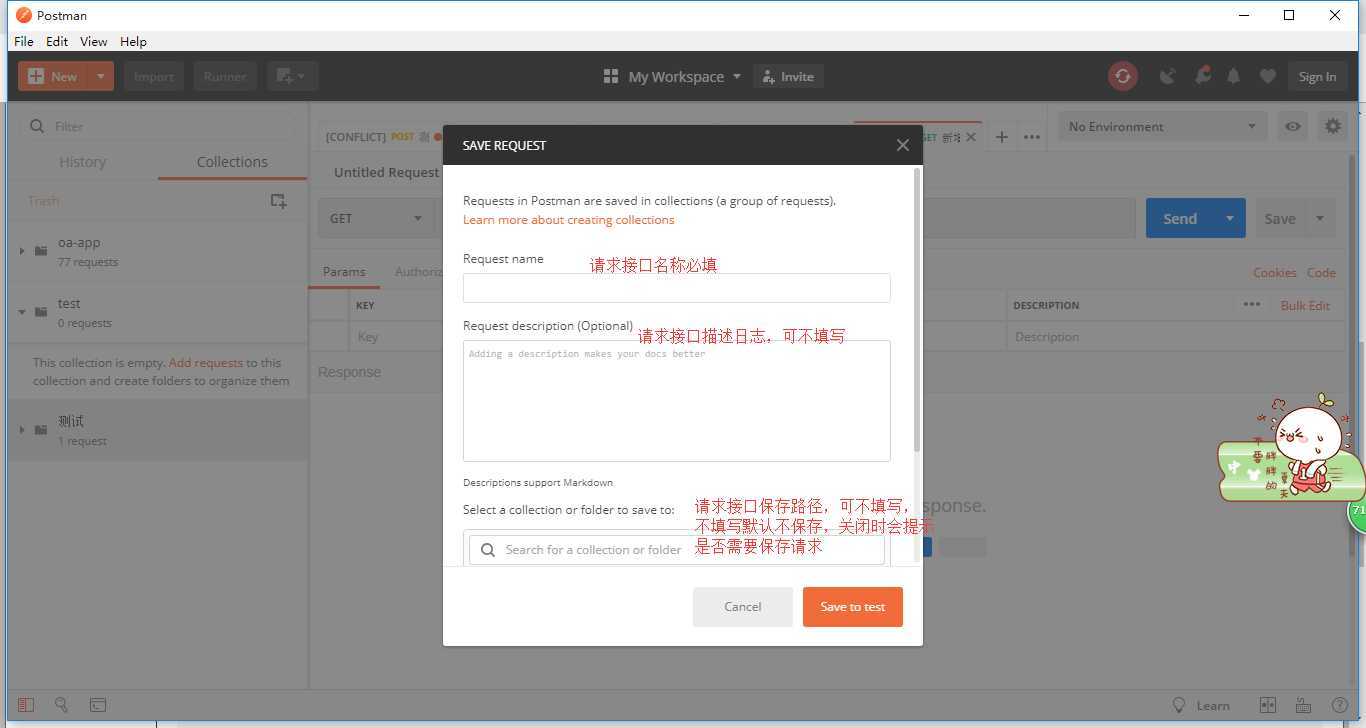The image size is (1366, 728).
Task: Click the Code link
Action: pos(1321,272)
